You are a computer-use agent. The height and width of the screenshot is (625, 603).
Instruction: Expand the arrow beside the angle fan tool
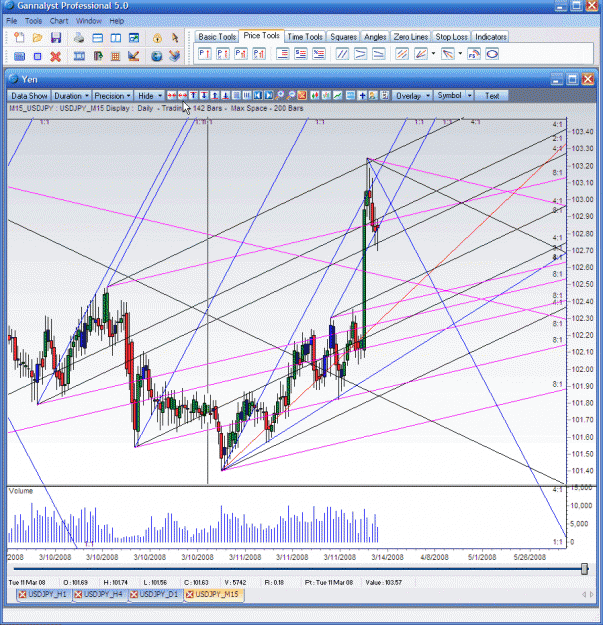click(x=434, y=54)
